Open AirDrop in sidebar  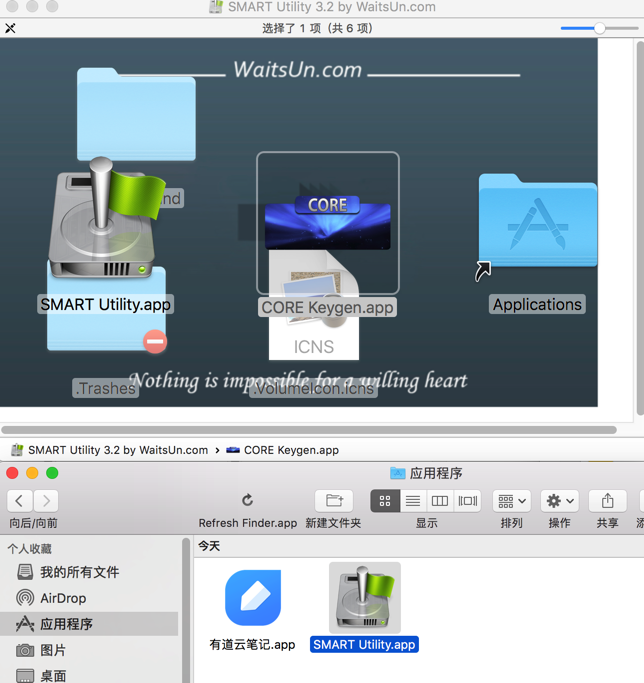coord(89,598)
